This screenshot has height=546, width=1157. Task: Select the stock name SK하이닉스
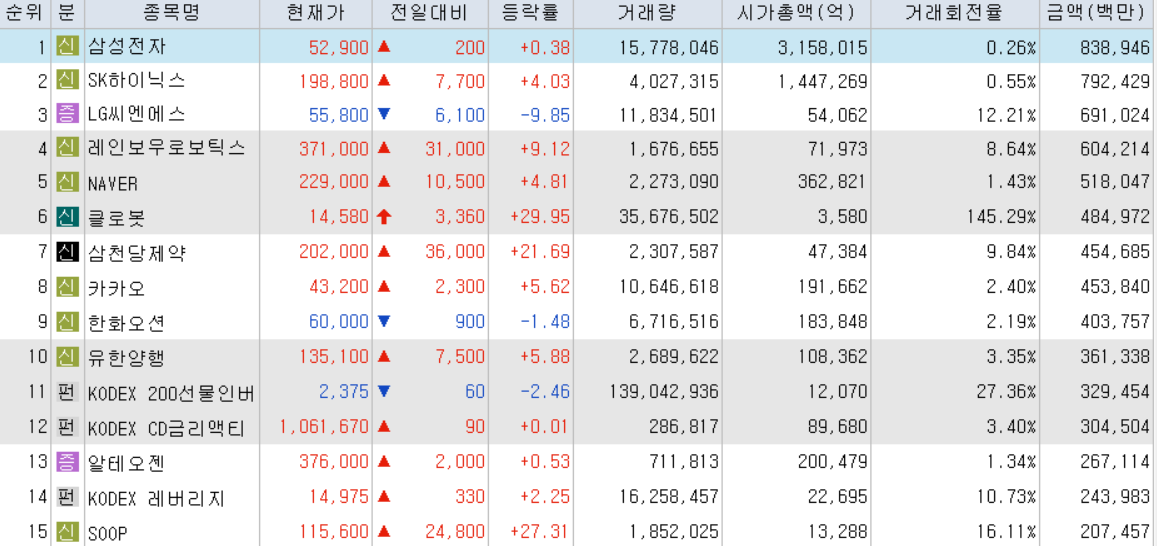click(136, 81)
